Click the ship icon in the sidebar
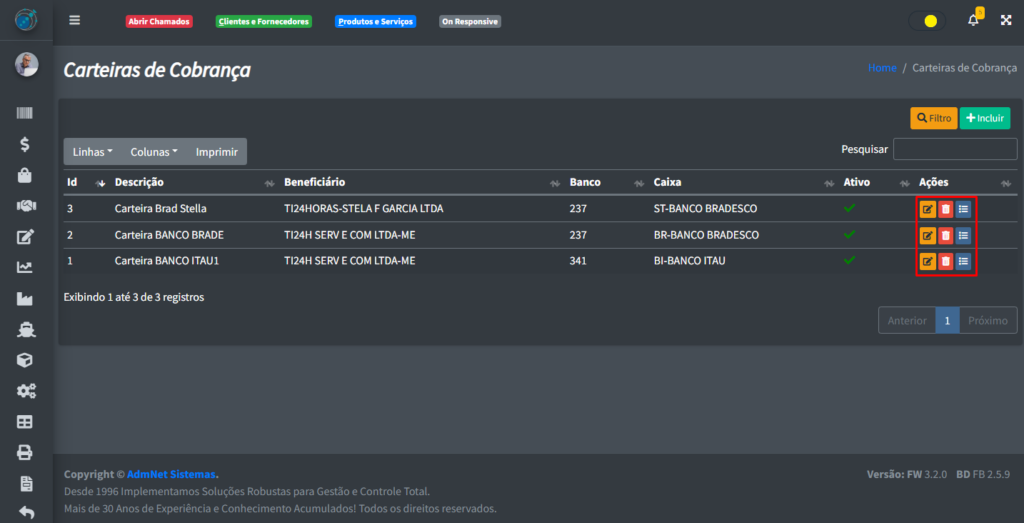 (26, 329)
